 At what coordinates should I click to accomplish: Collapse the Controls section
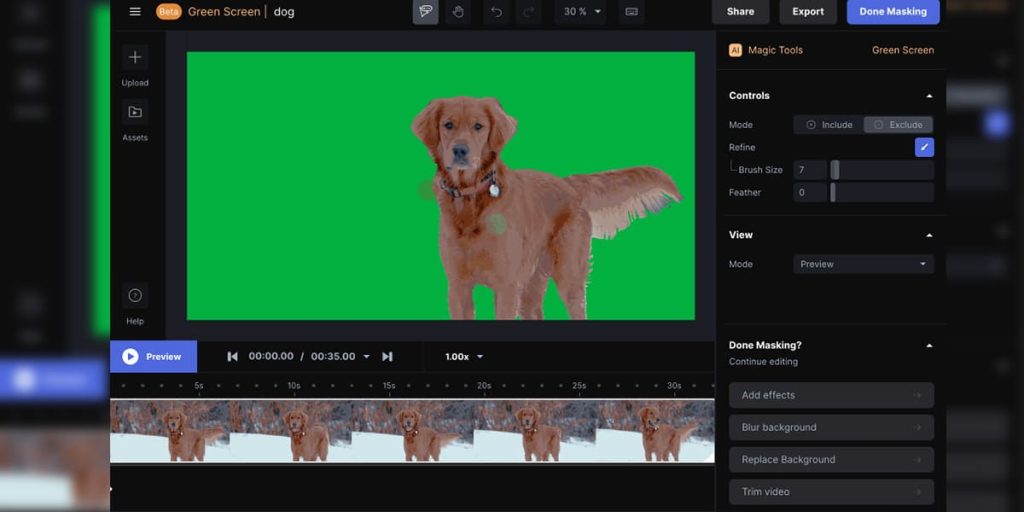coord(929,96)
